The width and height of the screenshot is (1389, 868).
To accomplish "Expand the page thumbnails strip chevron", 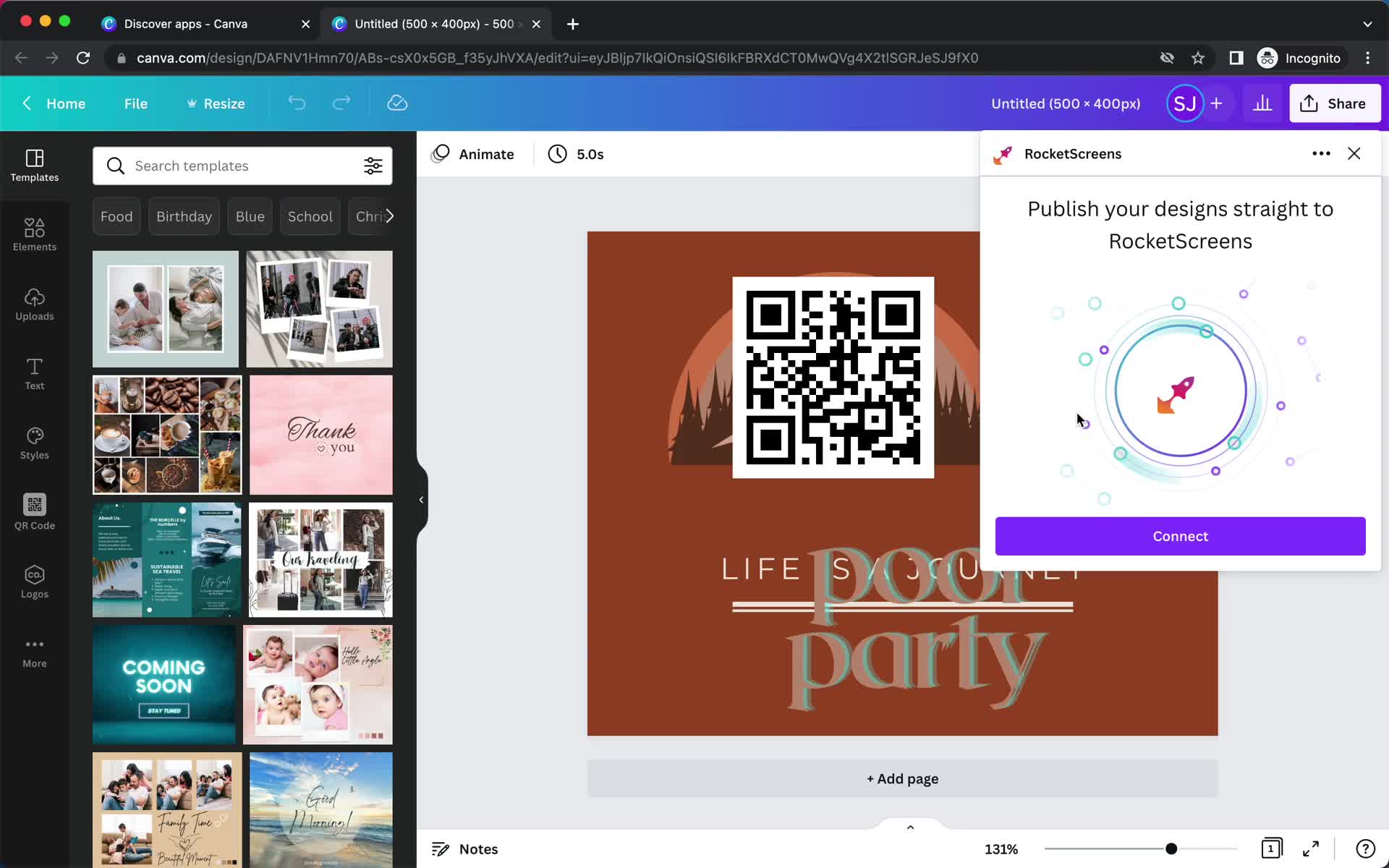I will (911, 827).
